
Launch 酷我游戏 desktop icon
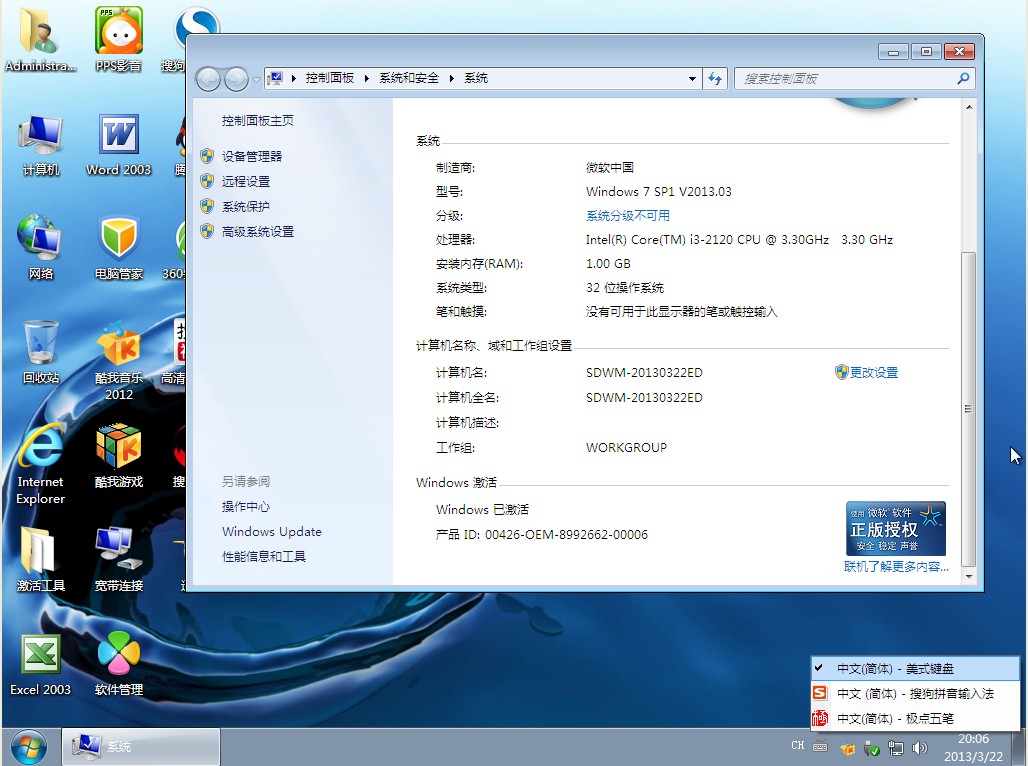pyautogui.click(x=119, y=456)
